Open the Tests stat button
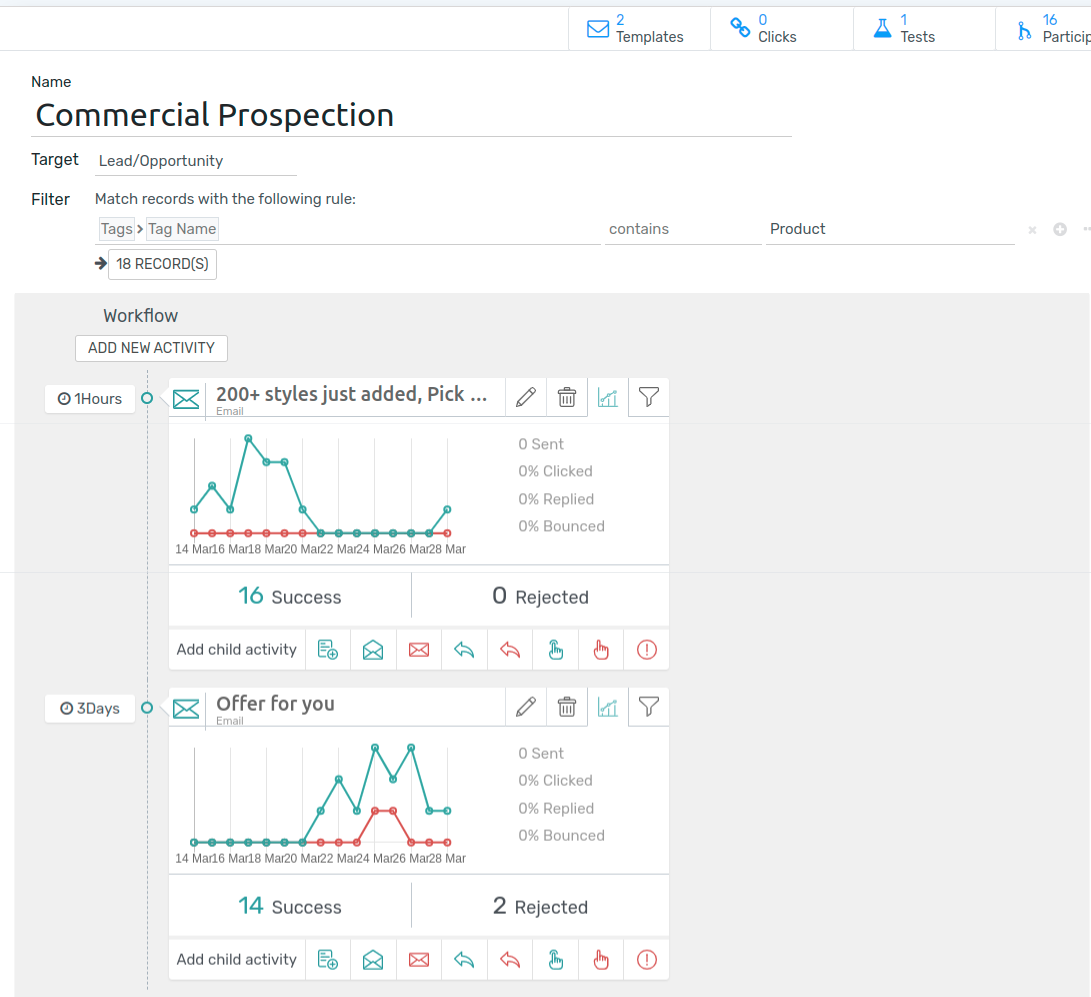This screenshot has width=1091, height=997. 923,29
